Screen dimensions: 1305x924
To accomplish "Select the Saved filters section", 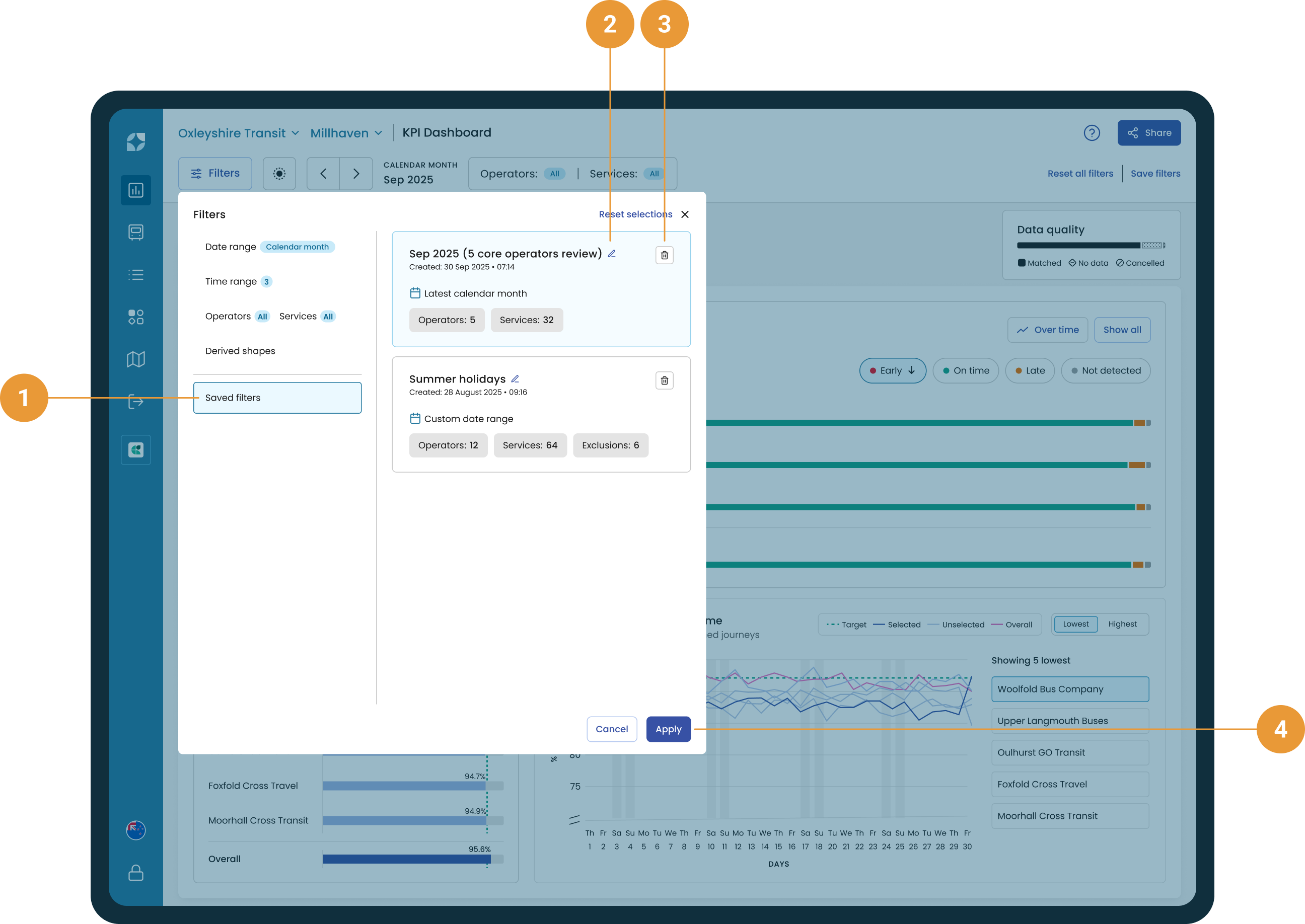I will [277, 398].
